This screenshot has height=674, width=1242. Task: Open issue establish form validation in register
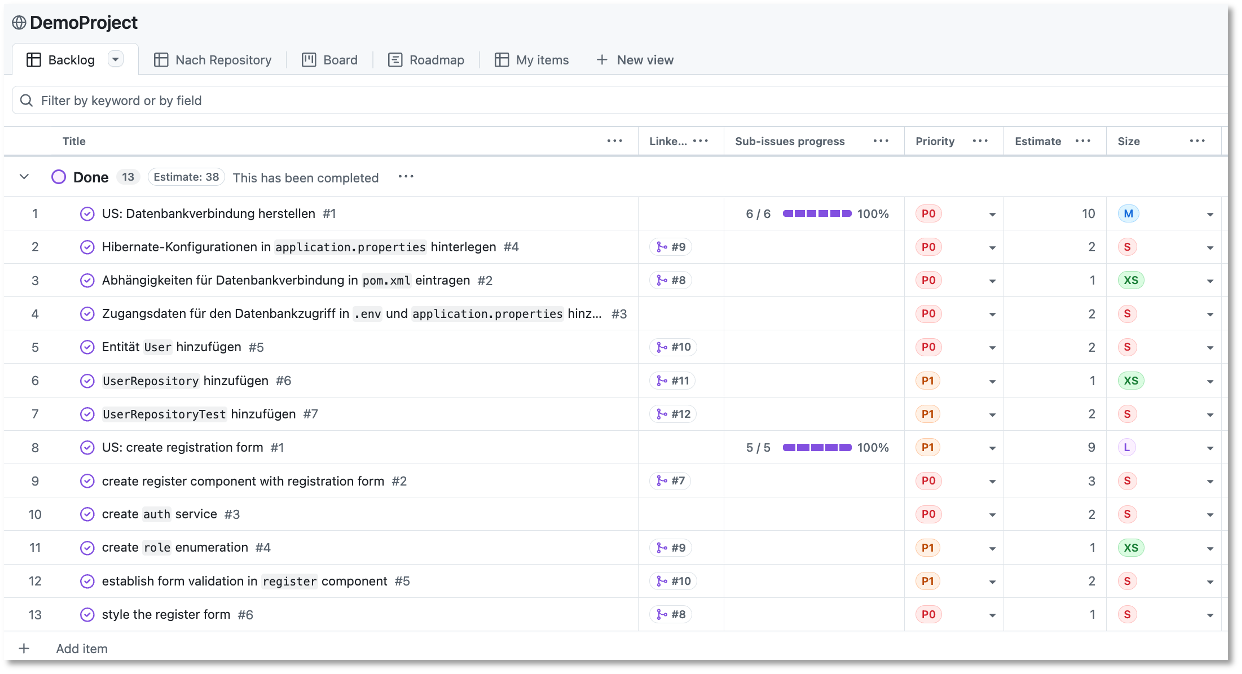coord(244,581)
